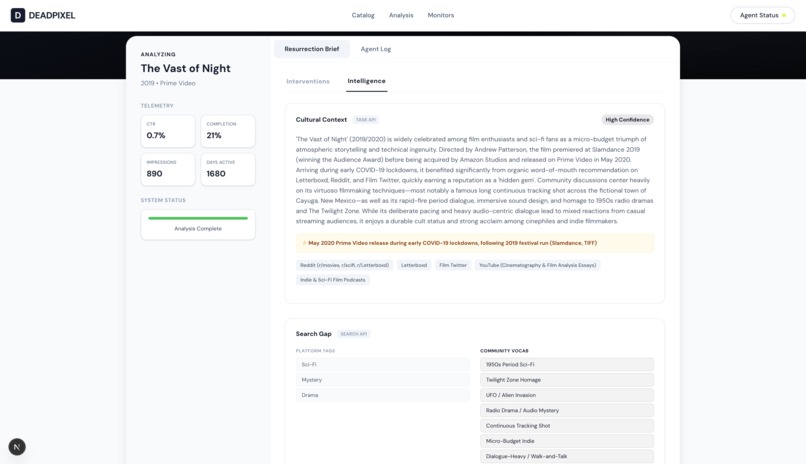
Task: Select the Intelligence sub-tab
Action: point(366,81)
